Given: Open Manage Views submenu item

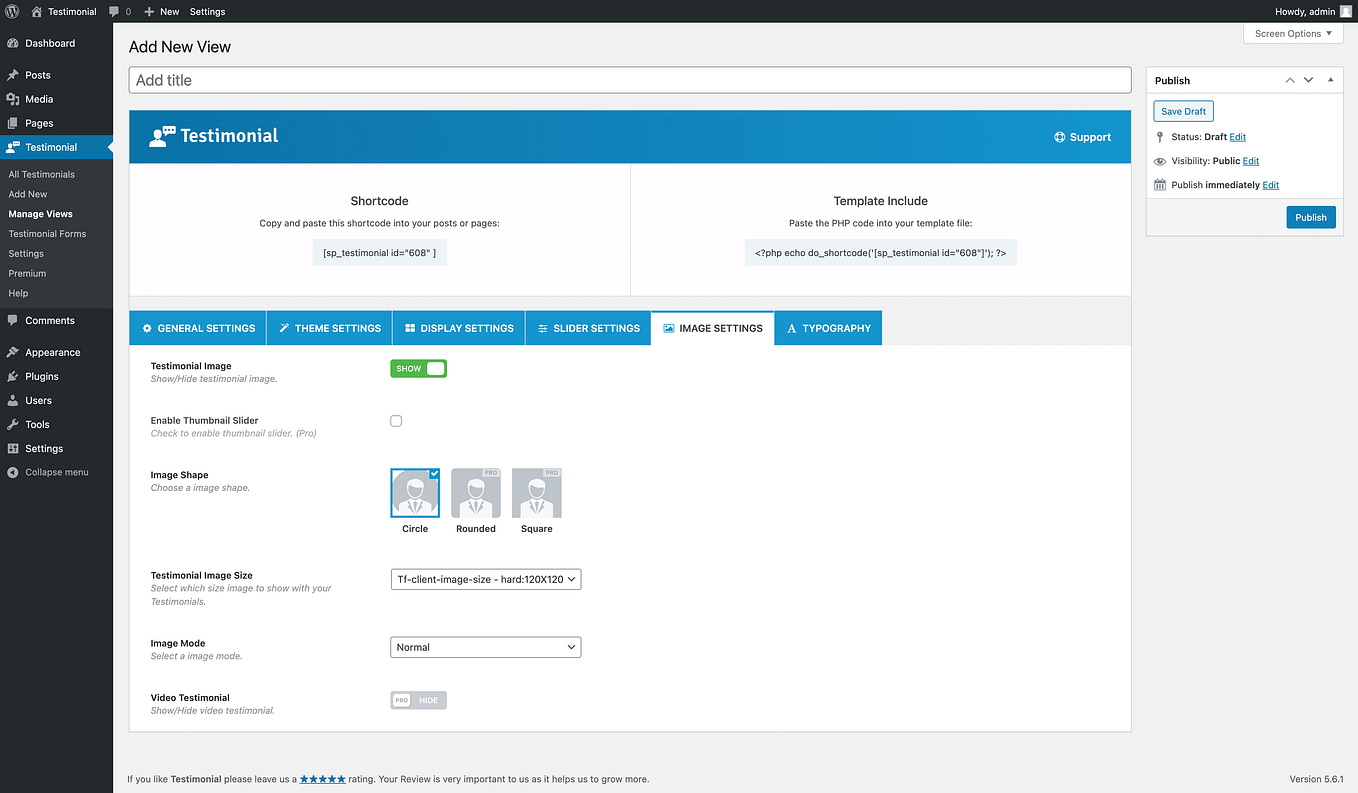Looking at the screenshot, I should [x=40, y=214].
